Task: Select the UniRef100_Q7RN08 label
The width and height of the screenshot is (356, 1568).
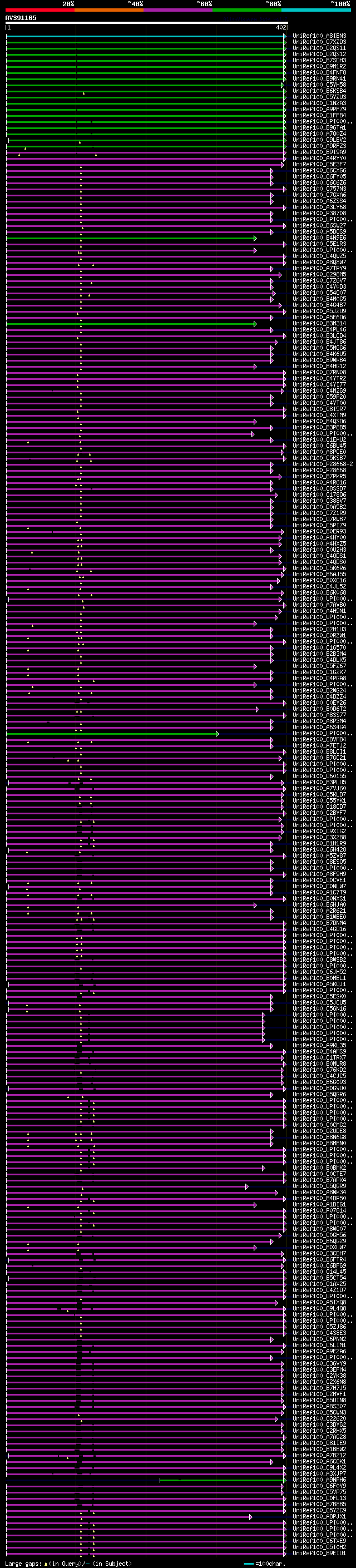Action: pos(319,373)
